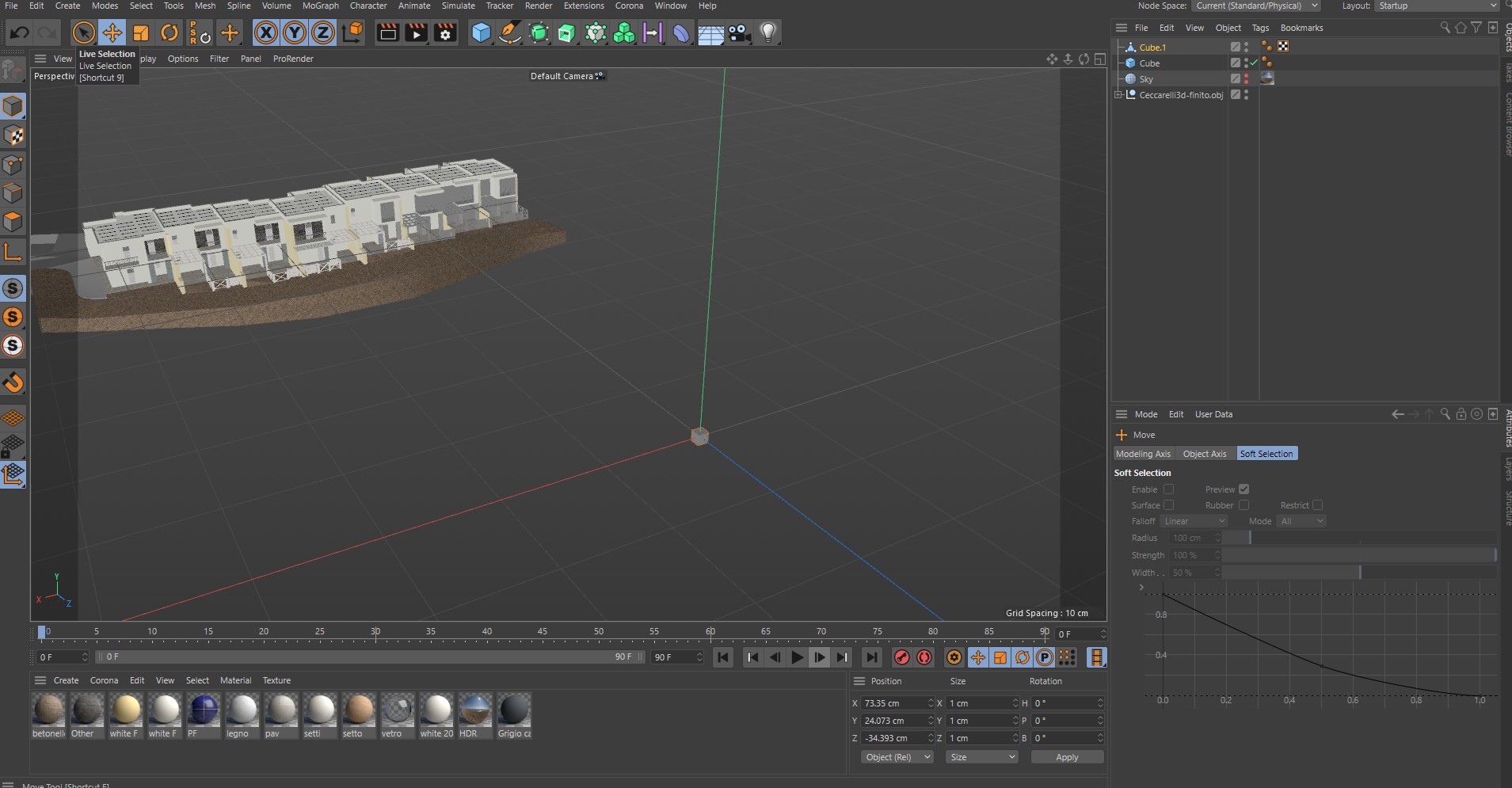Viewport: 1512px width, 788px height.
Task: Select the HDR material thumbnail
Action: (475, 710)
